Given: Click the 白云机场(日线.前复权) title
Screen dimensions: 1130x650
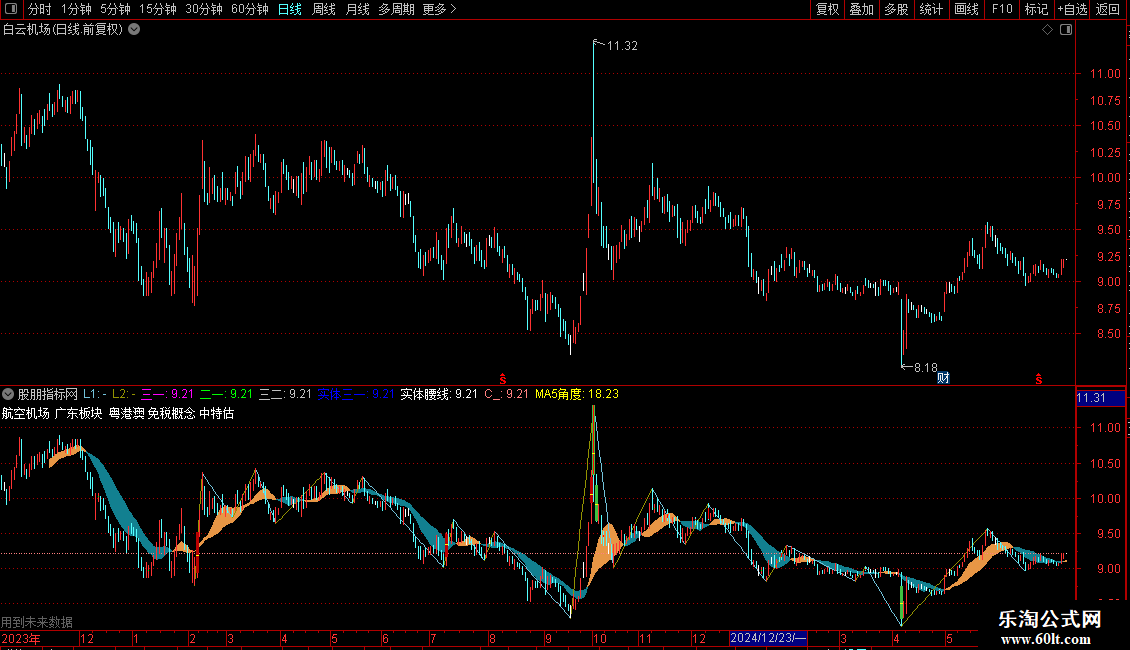Looking at the screenshot, I should click(x=63, y=30).
